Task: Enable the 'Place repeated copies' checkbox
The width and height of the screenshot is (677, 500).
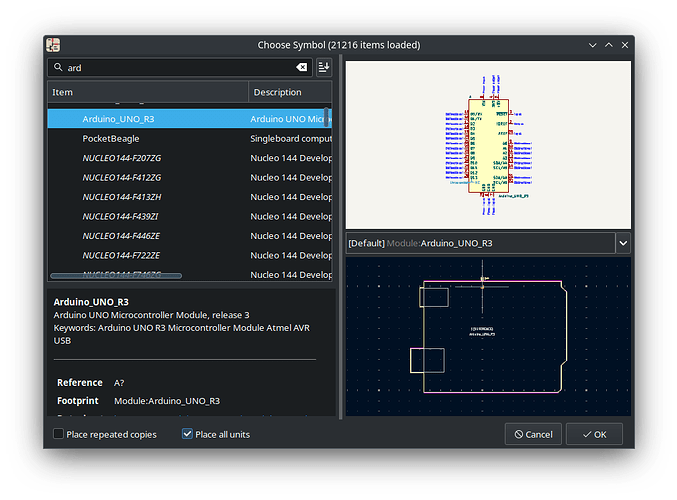Action: pos(58,434)
